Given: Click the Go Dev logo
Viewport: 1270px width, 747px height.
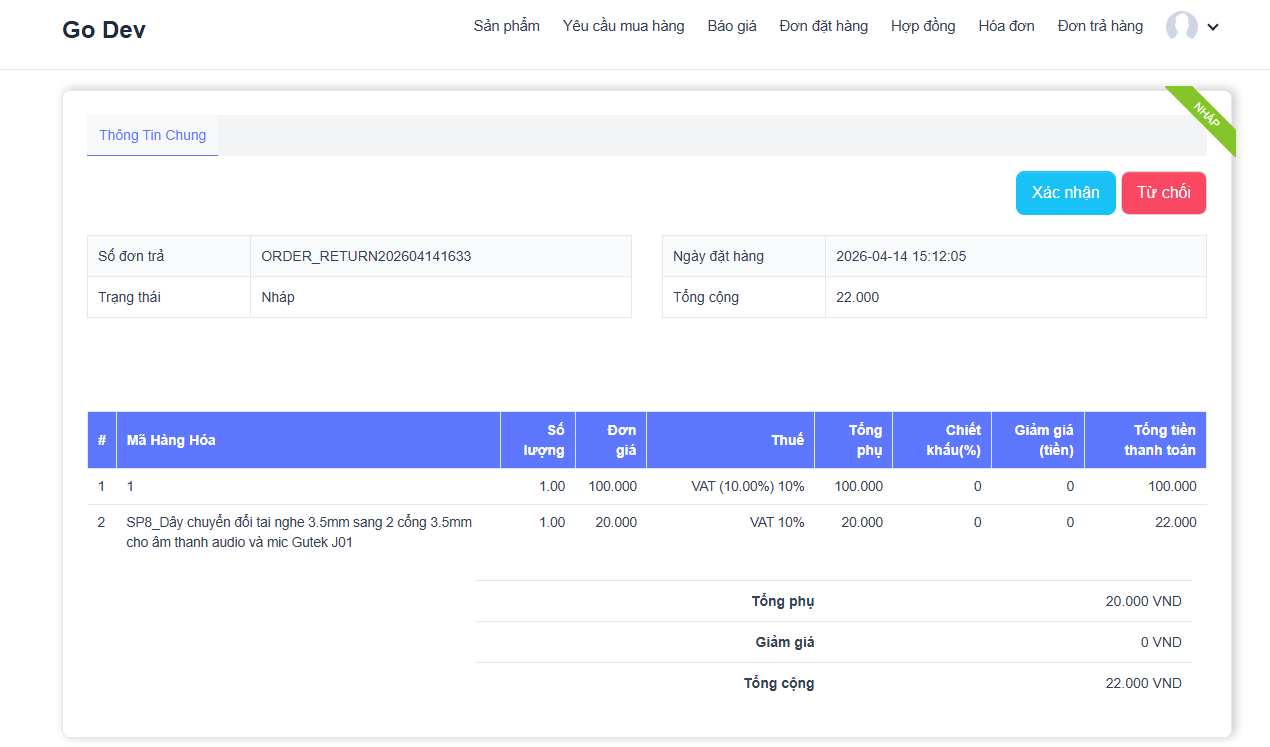Looking at the screenshot, I should pos(104,30).
